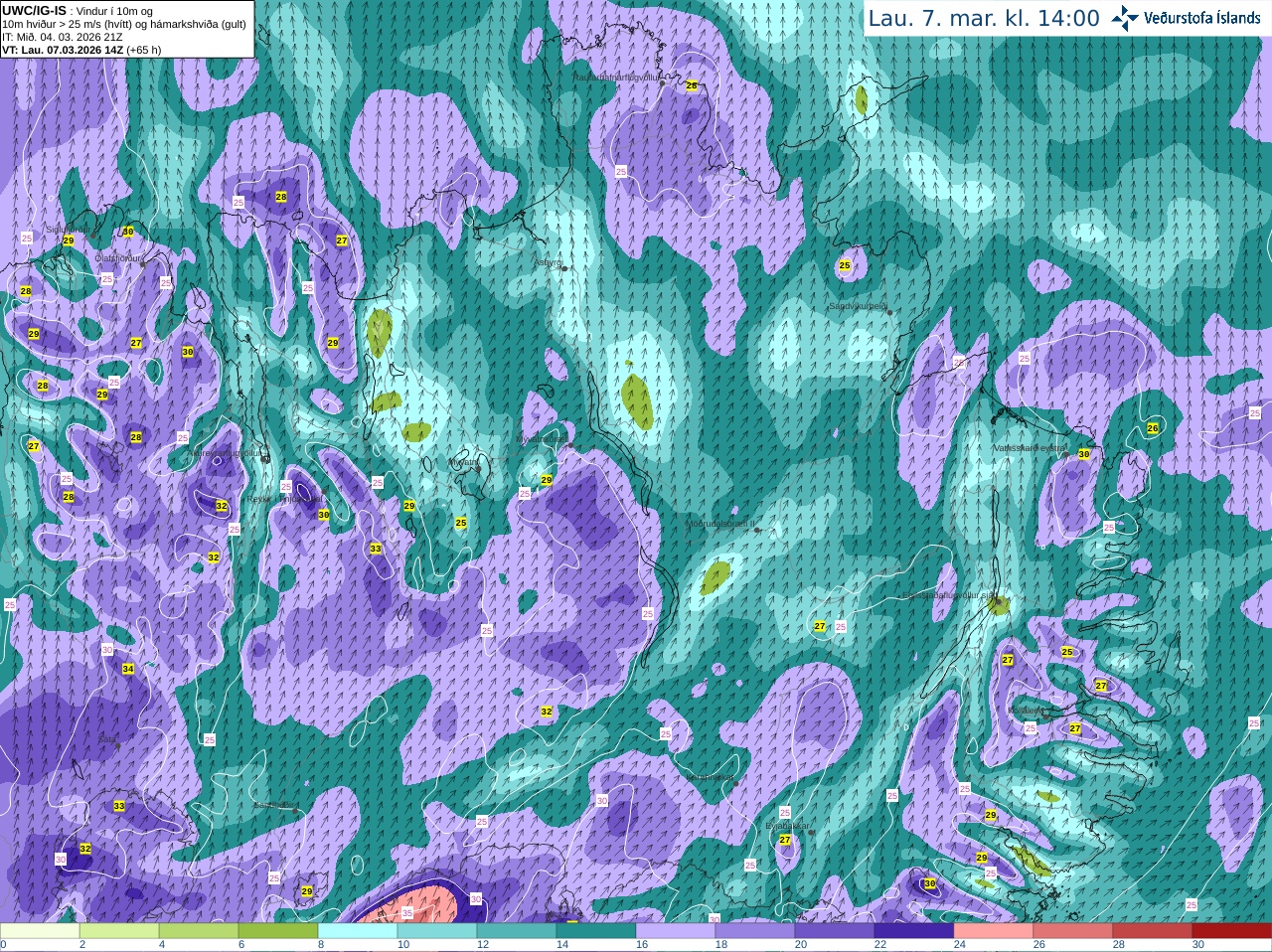Click the white '35' gust label in the pink area

tap(406, 912)
